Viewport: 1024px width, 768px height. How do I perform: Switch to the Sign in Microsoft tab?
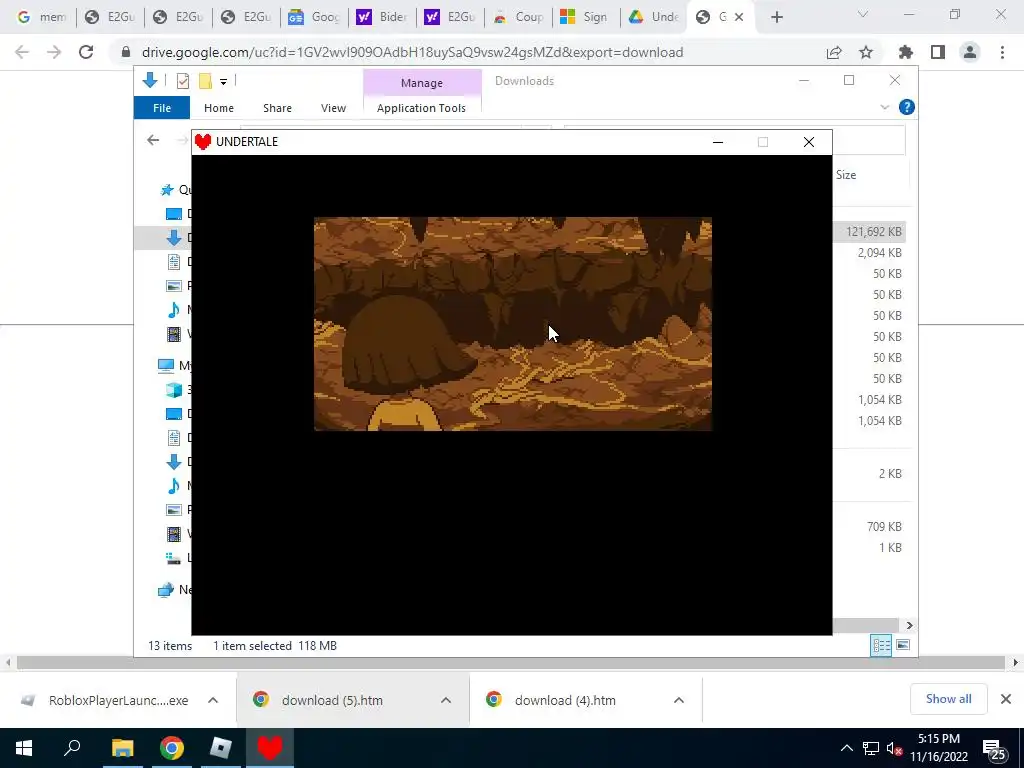[585, 17]
